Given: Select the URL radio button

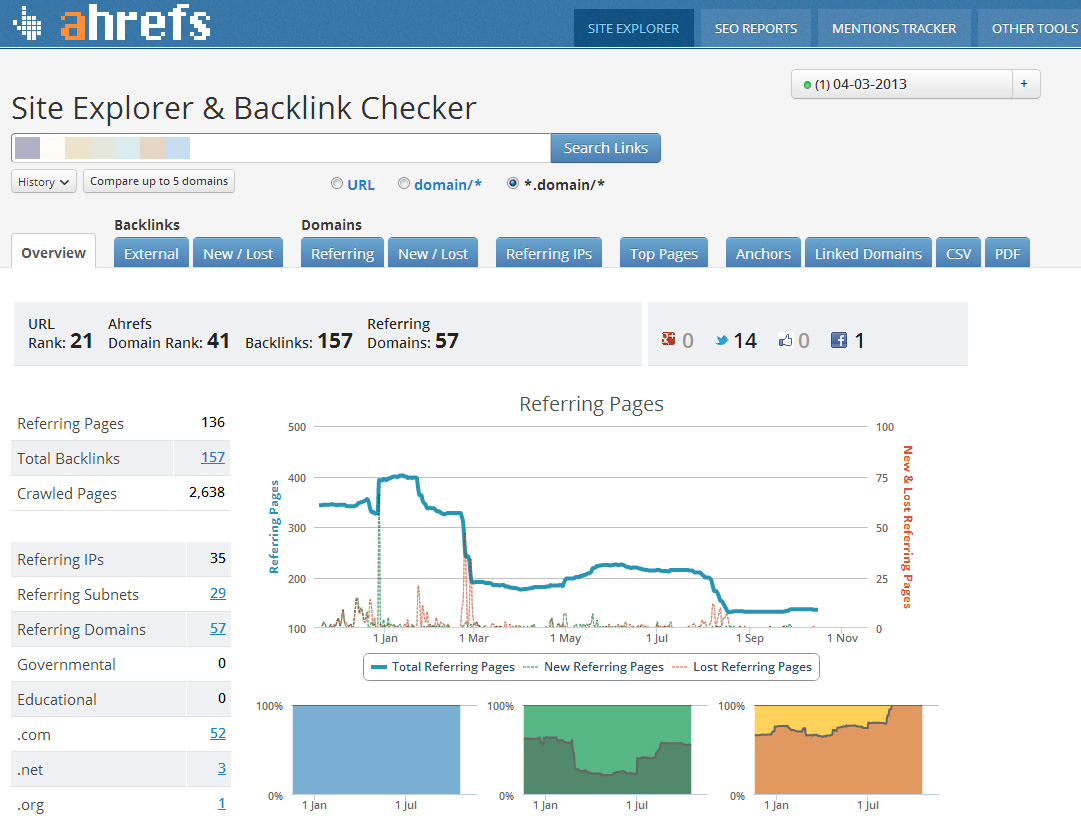Looking at the screenshot, I should (337, 184).
